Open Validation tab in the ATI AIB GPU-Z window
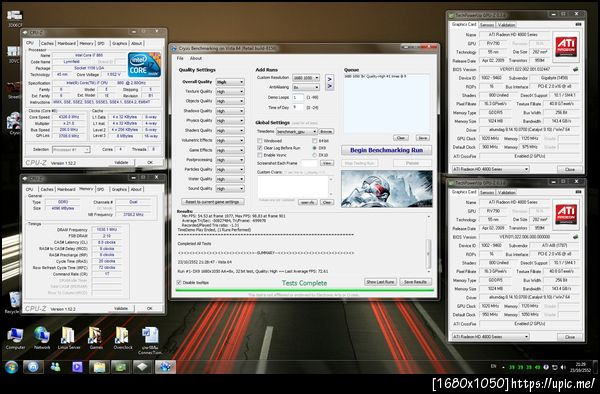600x394 pixels. 507,192
